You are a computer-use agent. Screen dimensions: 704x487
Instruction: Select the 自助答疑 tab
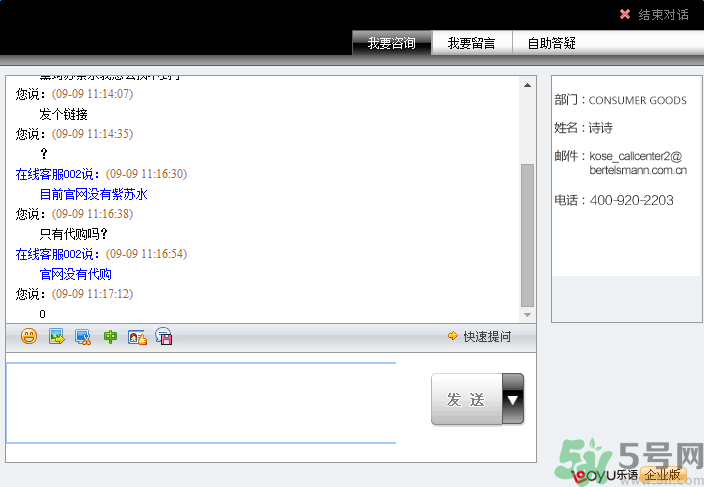[551, 43]
